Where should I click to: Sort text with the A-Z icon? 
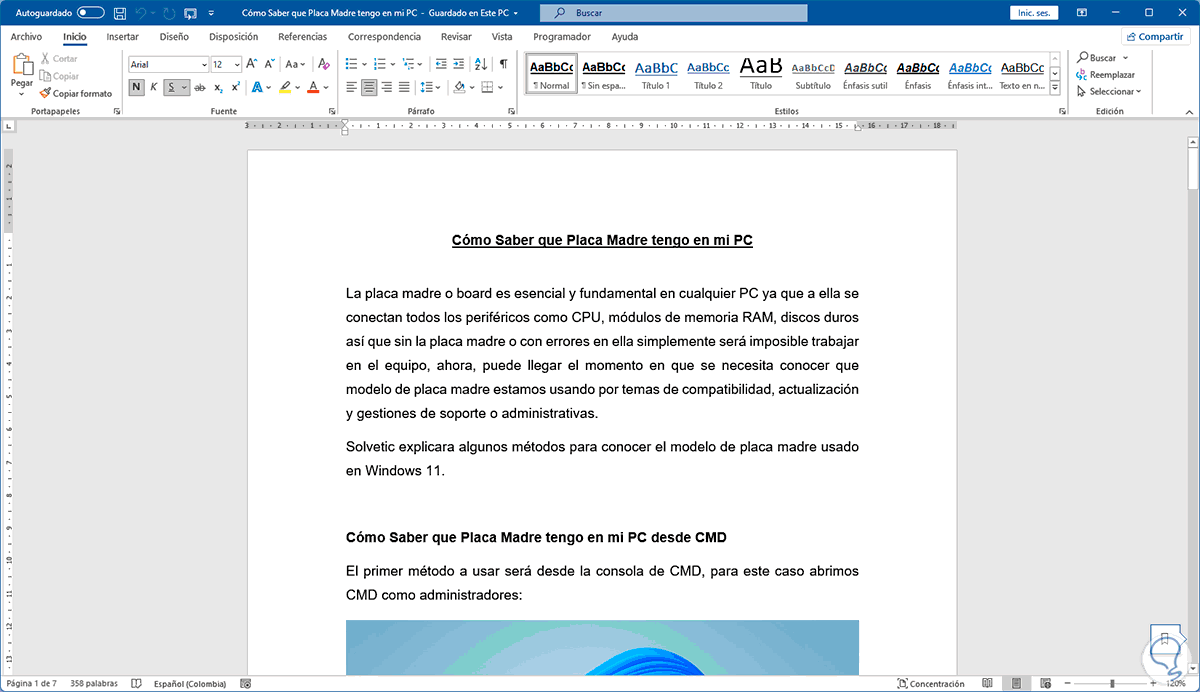click(x=481, y=64)
